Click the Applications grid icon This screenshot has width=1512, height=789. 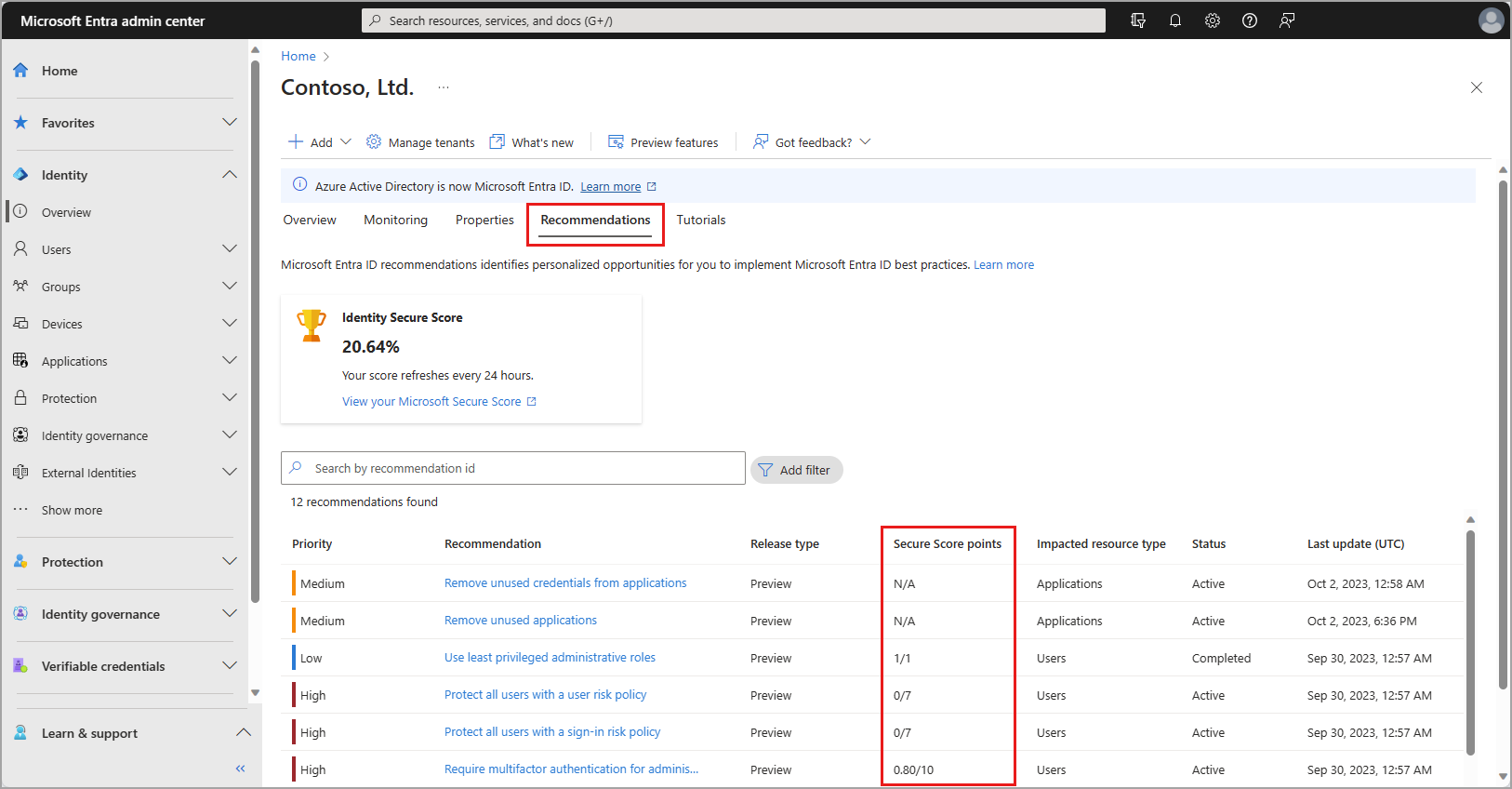[20, 360]
